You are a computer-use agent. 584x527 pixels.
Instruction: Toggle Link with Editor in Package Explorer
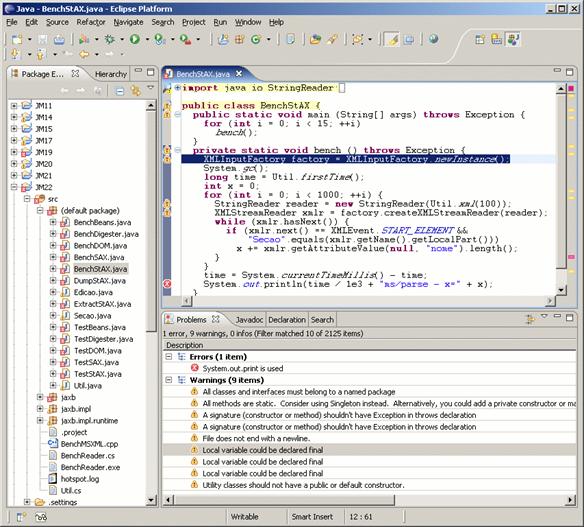click(x=136, y=91)
